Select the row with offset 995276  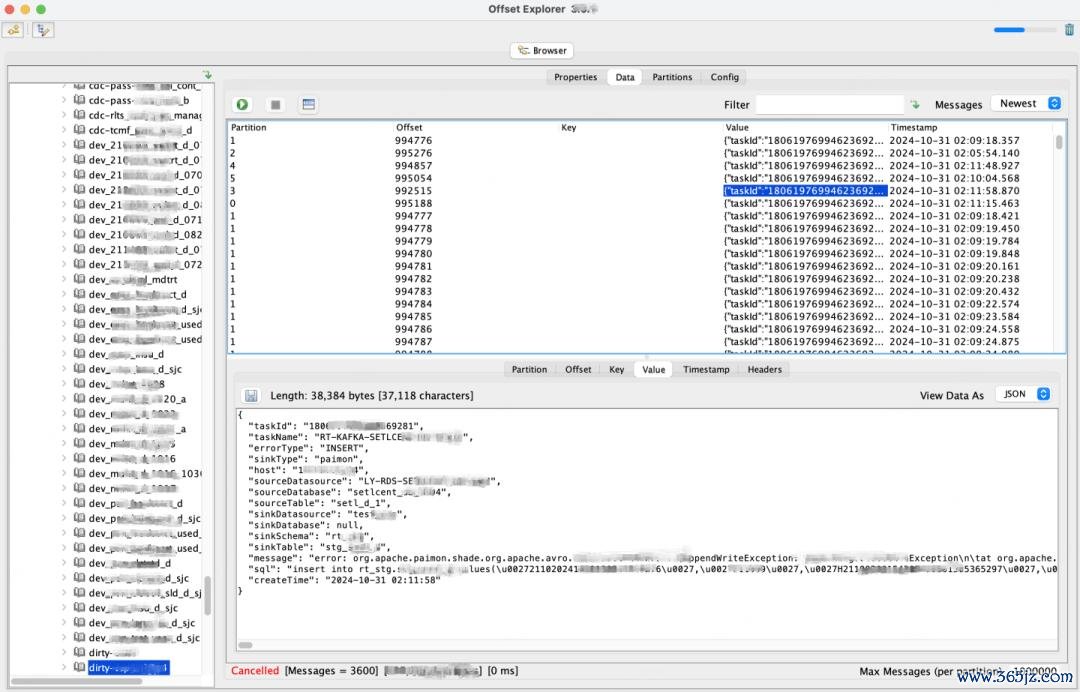pyautogui.click(x=641, y=153)
